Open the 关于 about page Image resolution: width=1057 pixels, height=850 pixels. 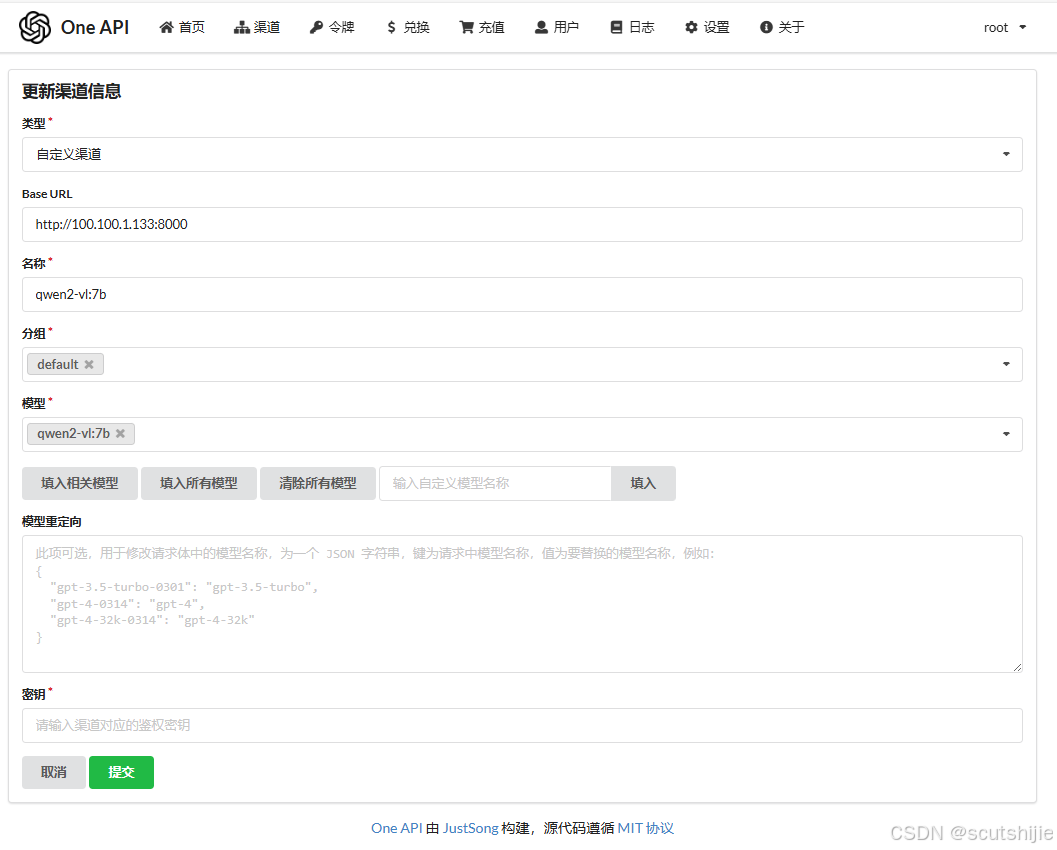[782, 27]
